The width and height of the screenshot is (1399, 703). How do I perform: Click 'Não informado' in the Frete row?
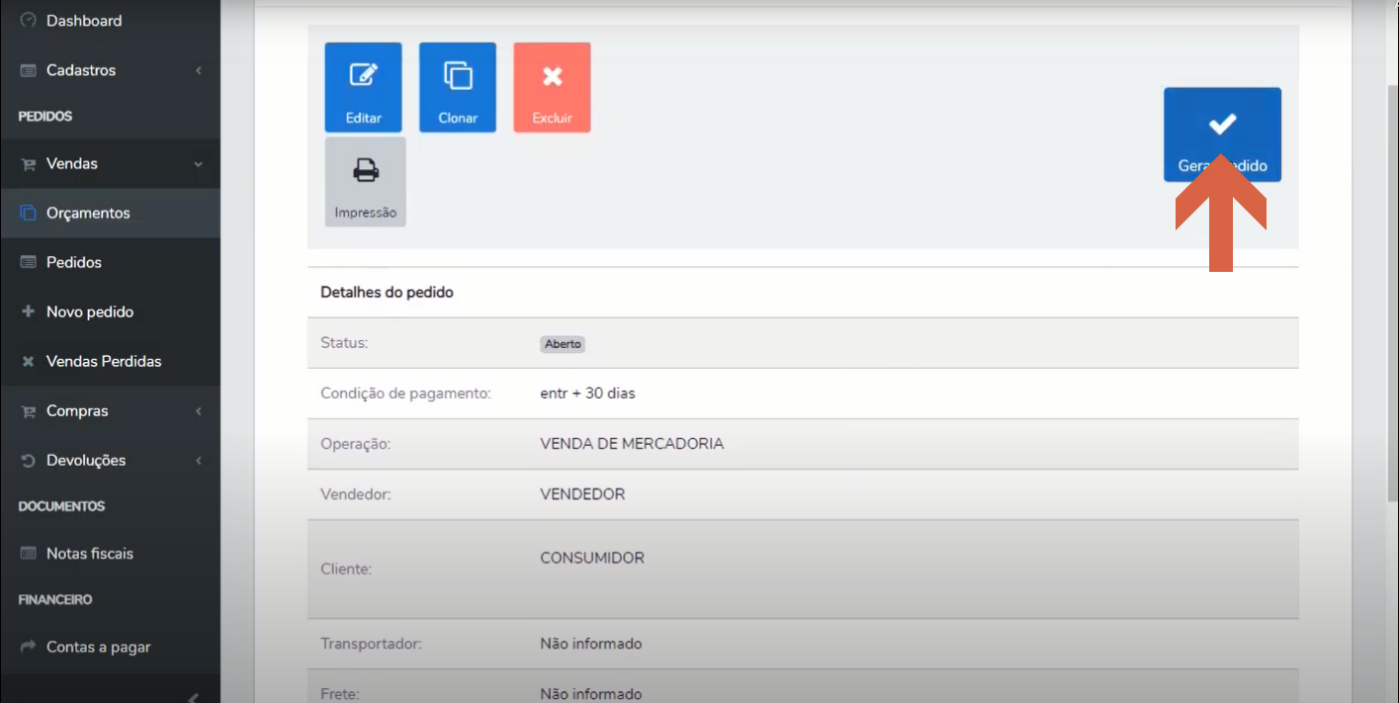point(591,694)
